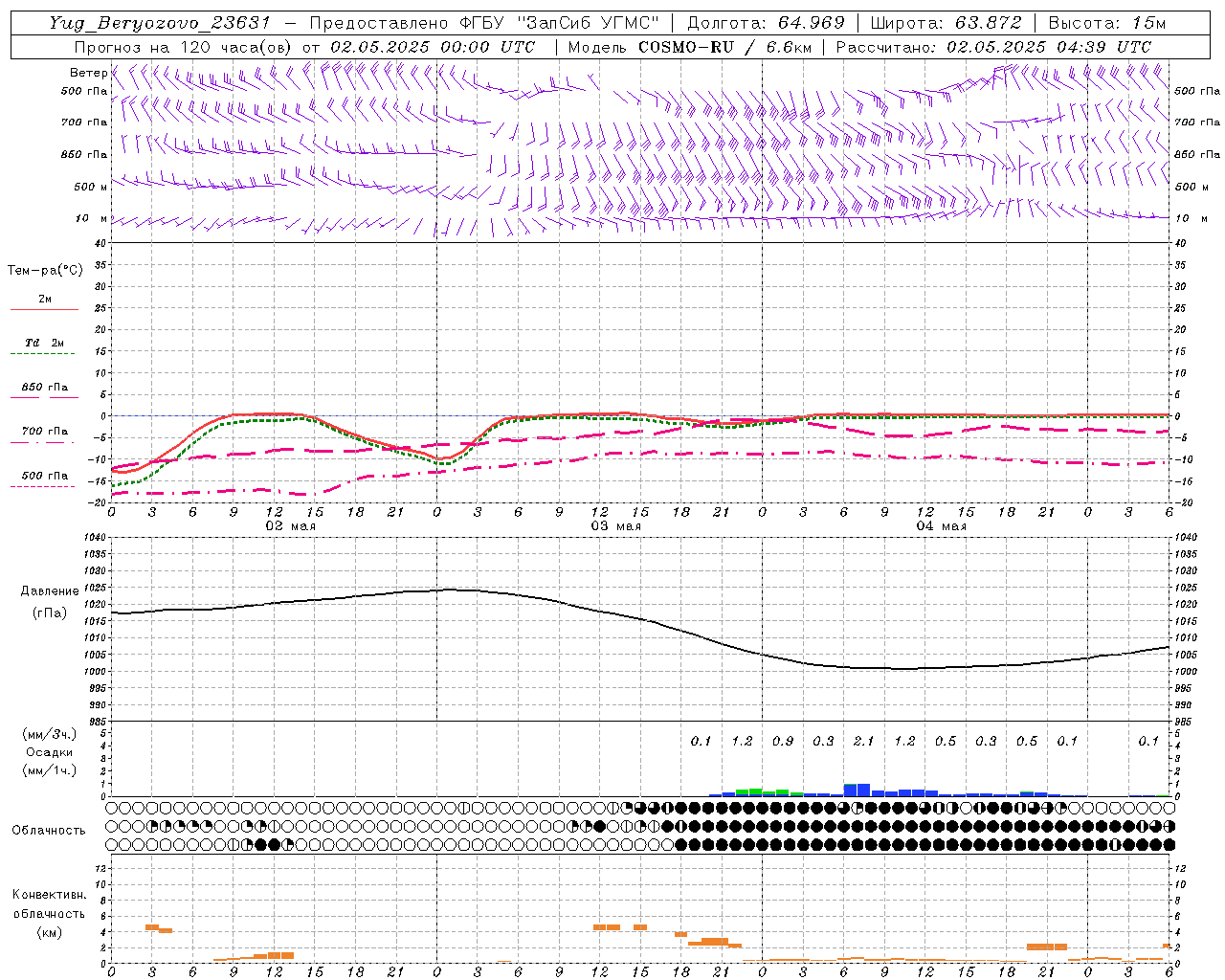
Task: Click the green dashed sample under Td 2м
Action: pos(42,354)
